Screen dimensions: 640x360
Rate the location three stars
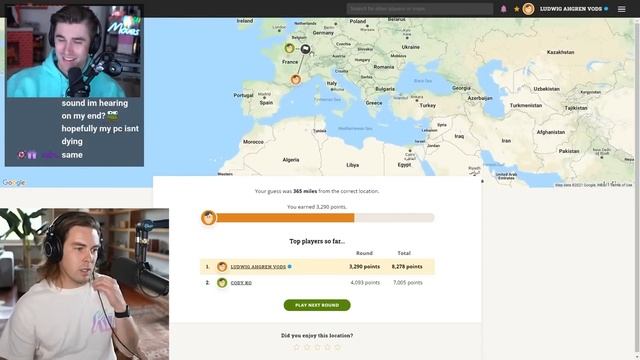coord(317,347)
